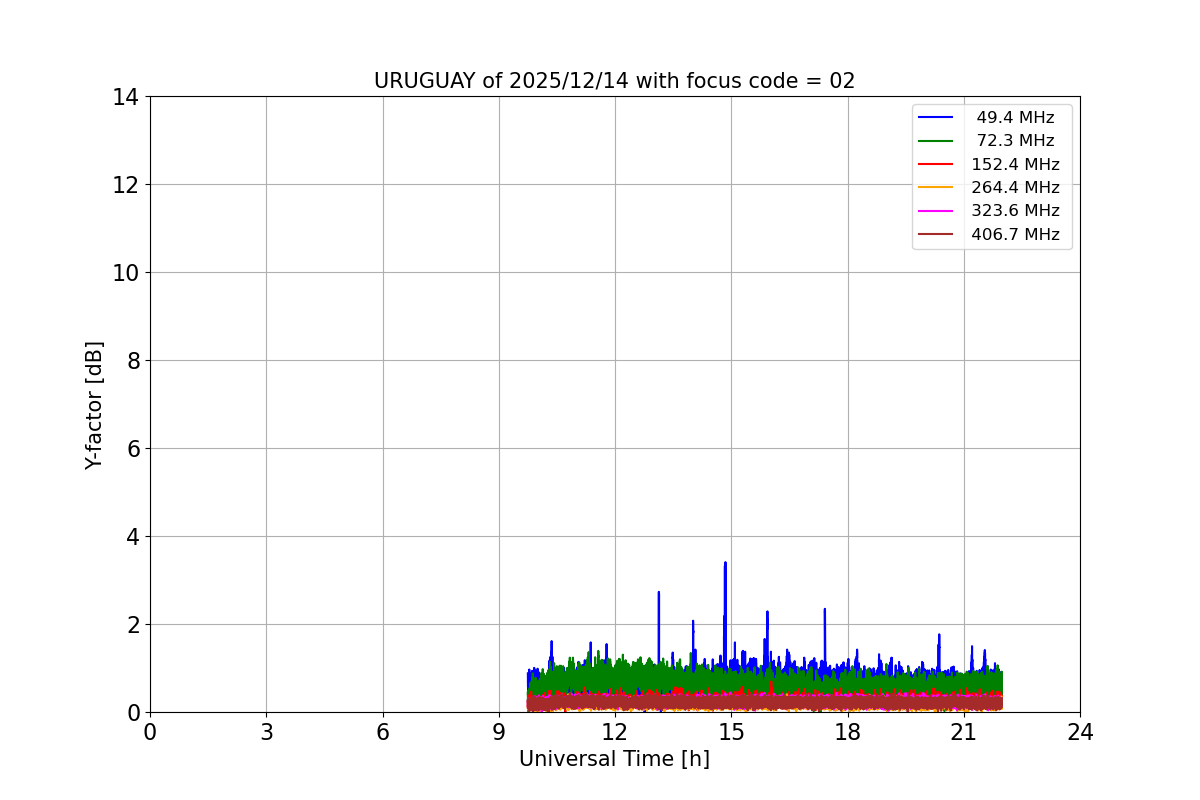Click the y-axis tick label 14
Viewport: 1200px width, 800px height.
click(126, 97)
